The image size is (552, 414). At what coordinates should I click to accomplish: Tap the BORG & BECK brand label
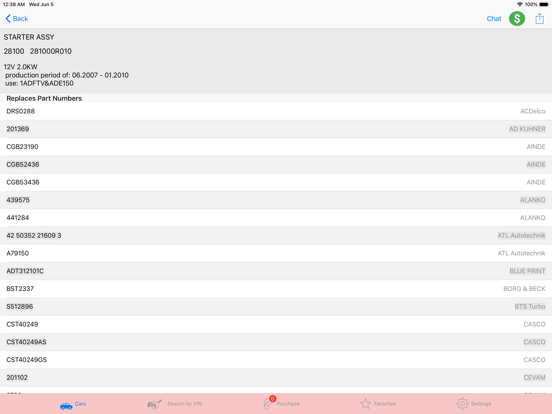click(x=524, y=289)
